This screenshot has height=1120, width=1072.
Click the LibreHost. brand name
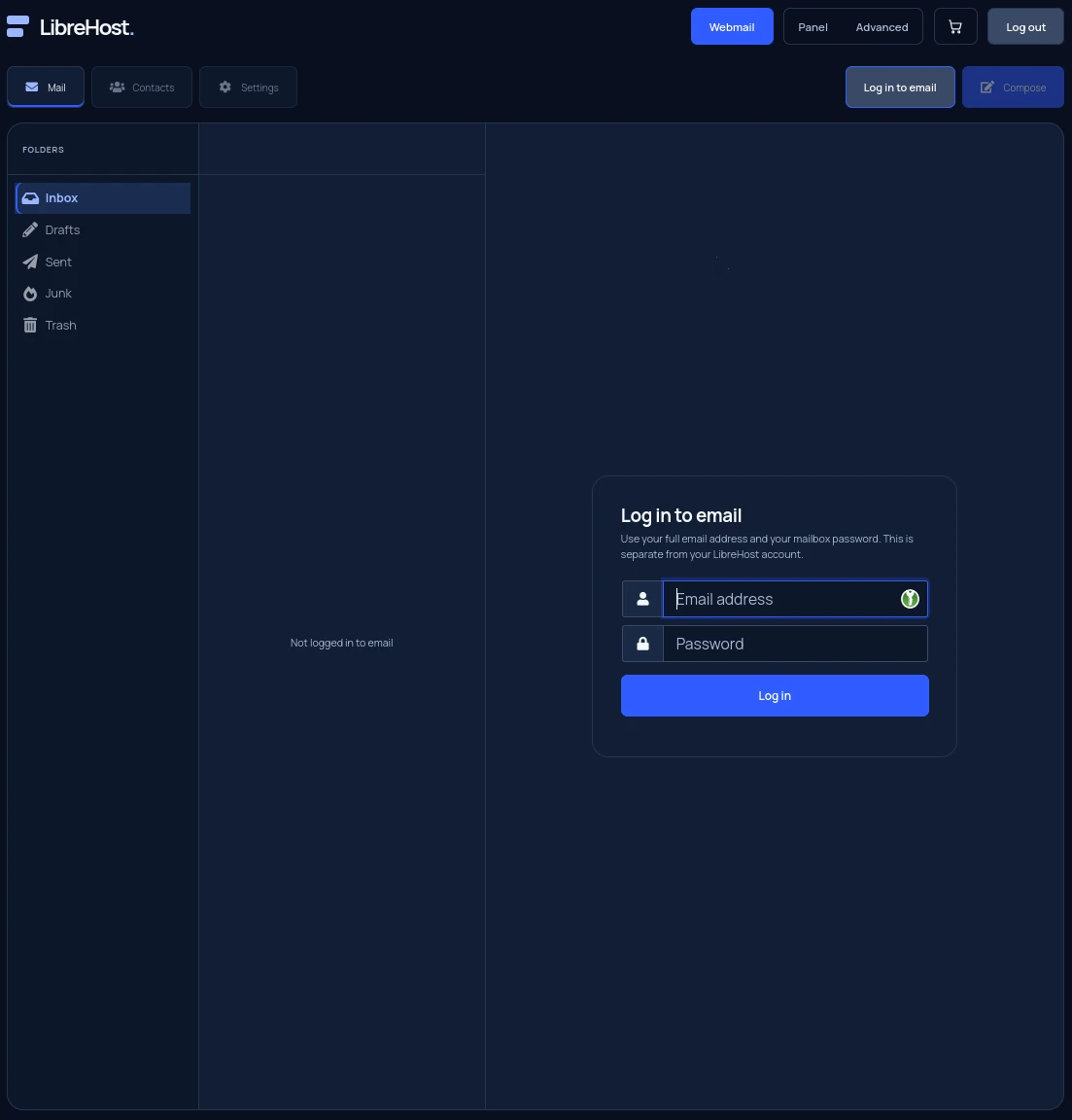click(x=86, y=27)
